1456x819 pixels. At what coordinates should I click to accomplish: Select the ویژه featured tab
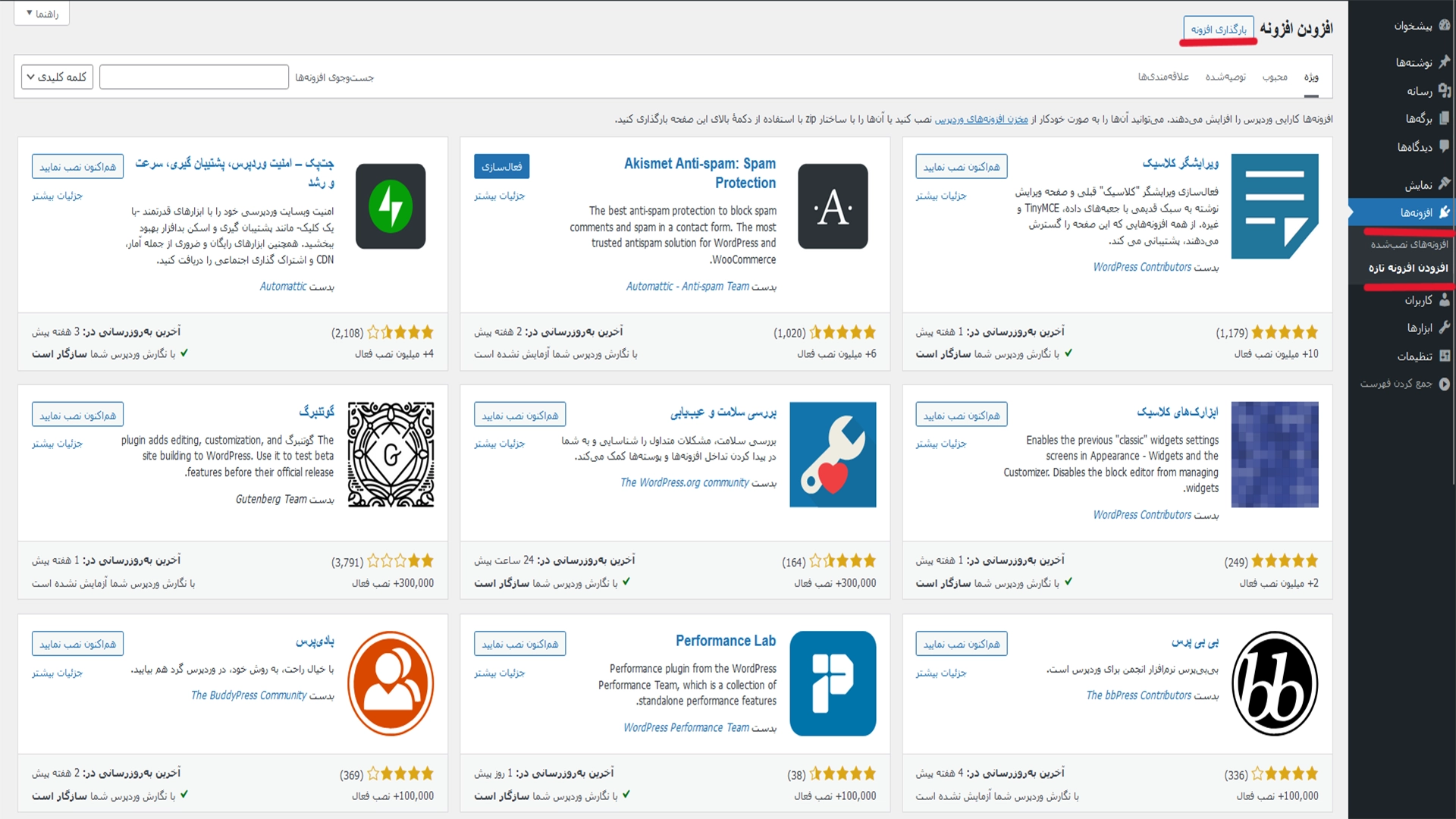[1311, 77]
